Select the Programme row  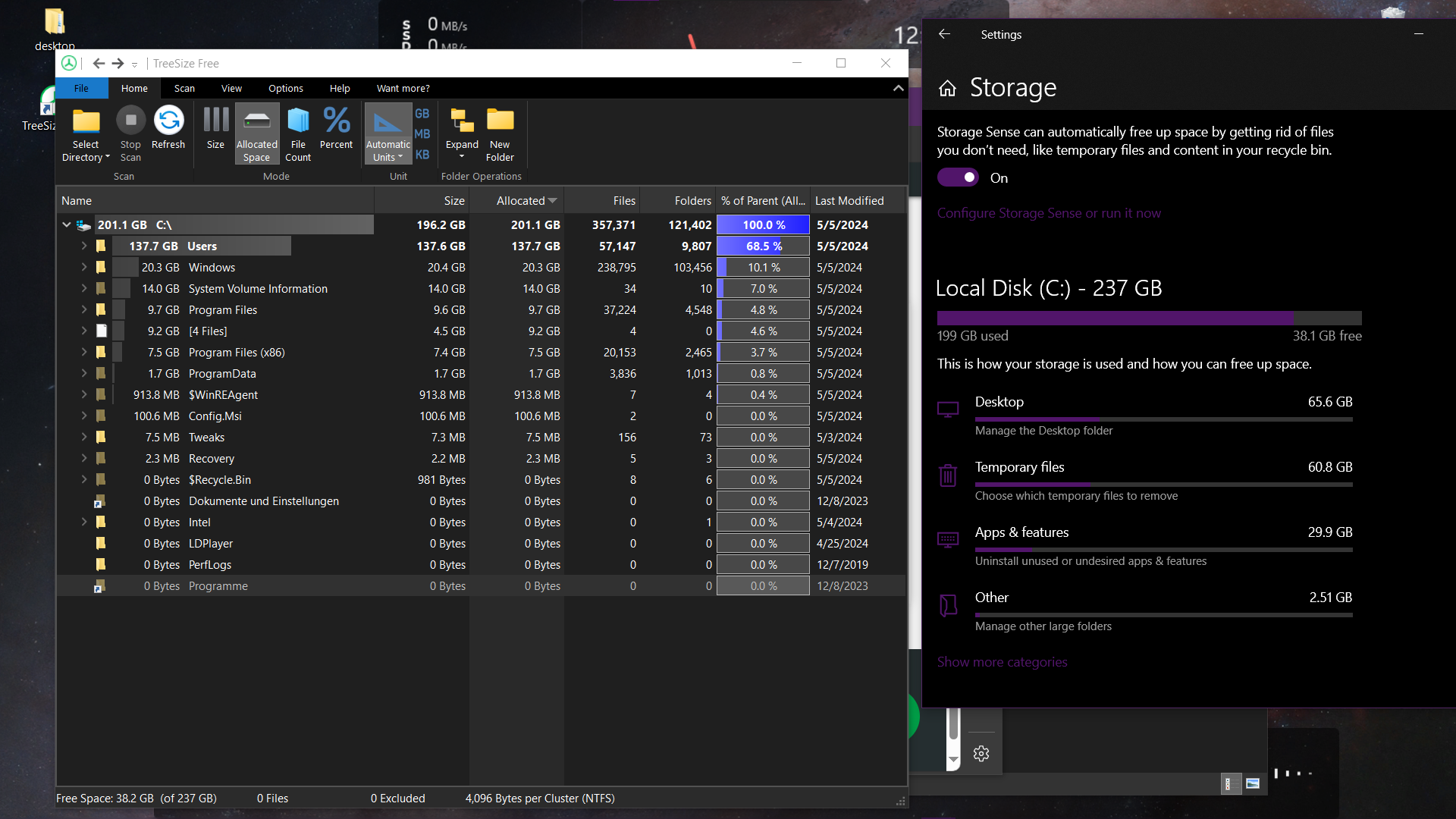[x=481, y=585]
